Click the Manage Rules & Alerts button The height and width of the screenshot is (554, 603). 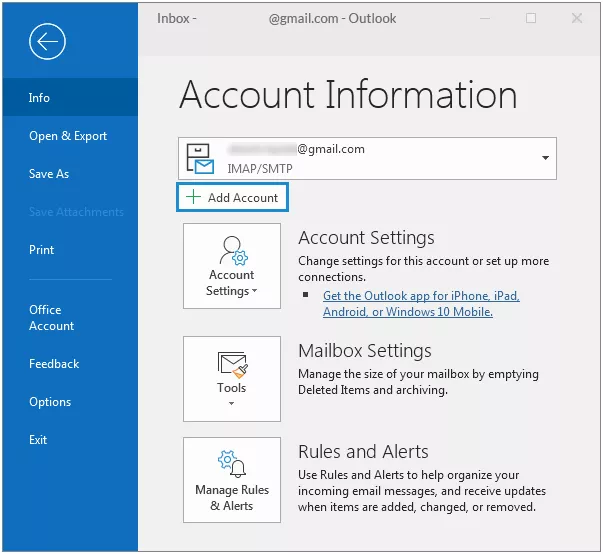click(232, 480)
